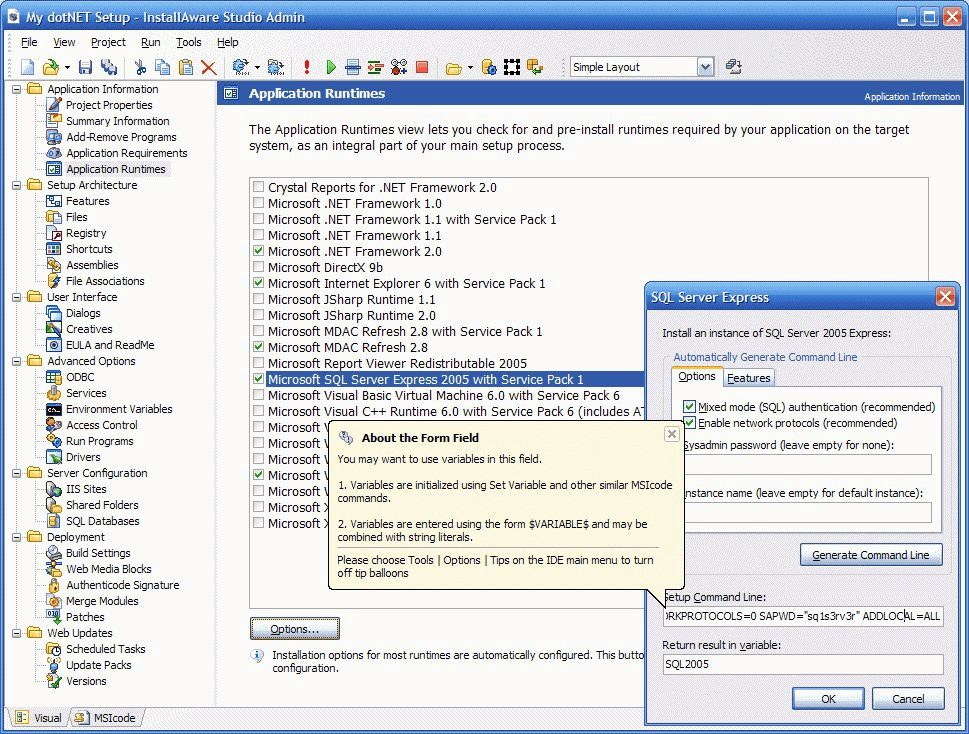Open Project Properties in the tree
Screen dimensions: 969x734
(x=109, y=105)
